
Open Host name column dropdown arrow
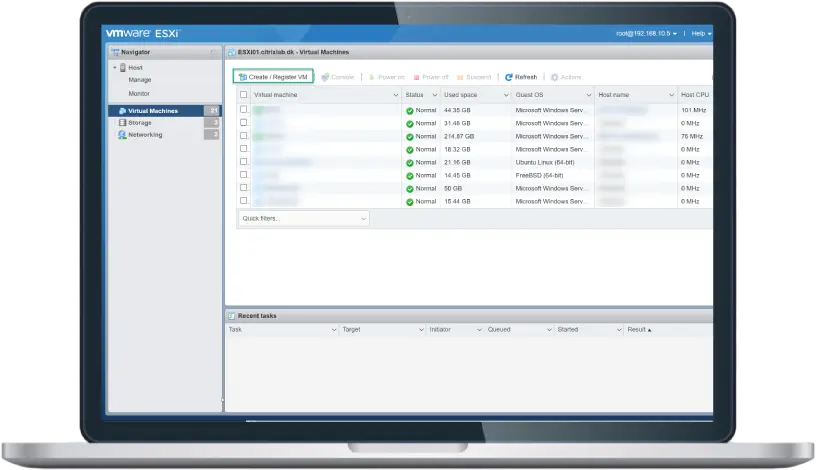coord(671,95)
